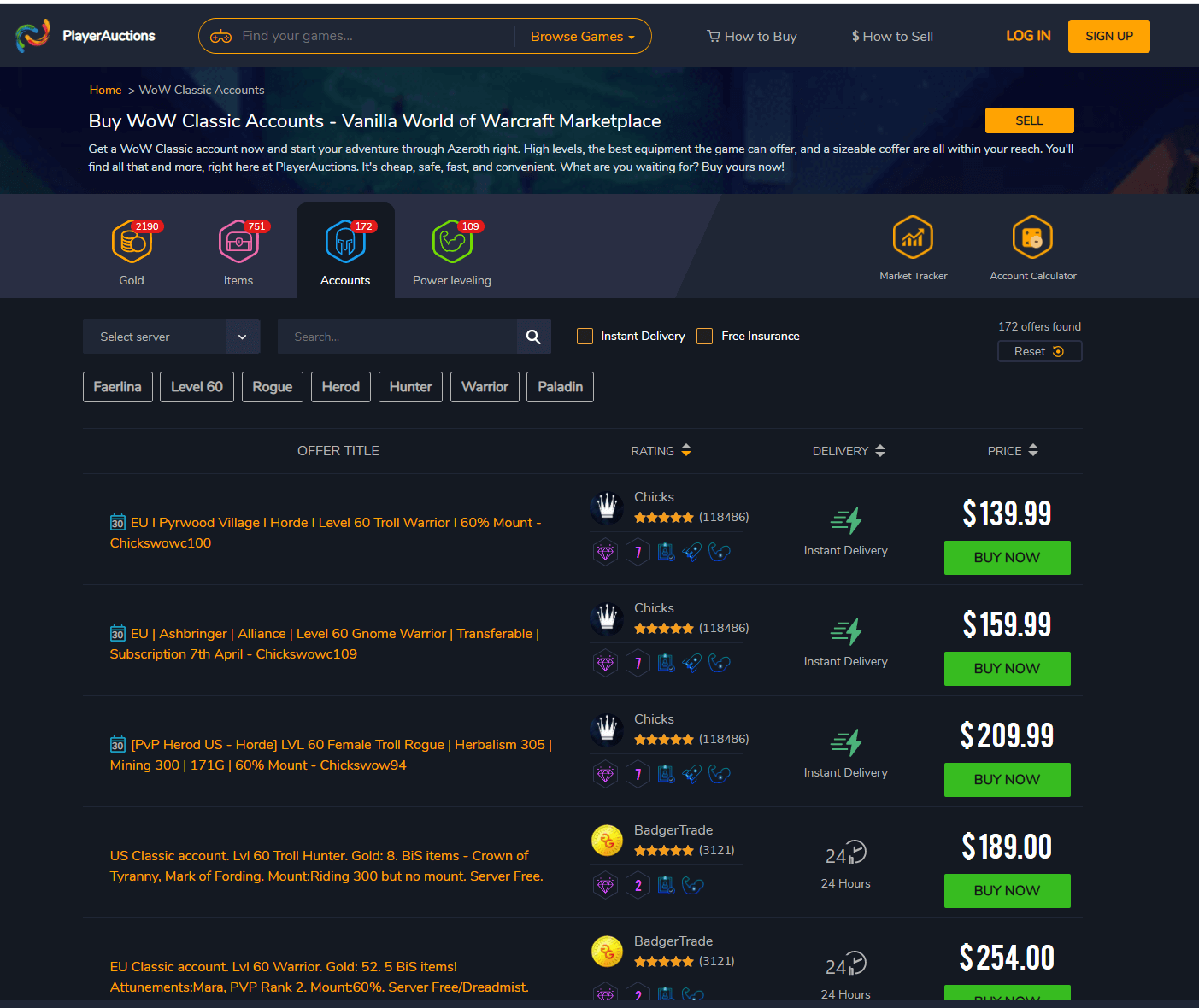Filter by the Level 60 tag
Viewport: 1199px width, 1008px height.
point(197,387)
